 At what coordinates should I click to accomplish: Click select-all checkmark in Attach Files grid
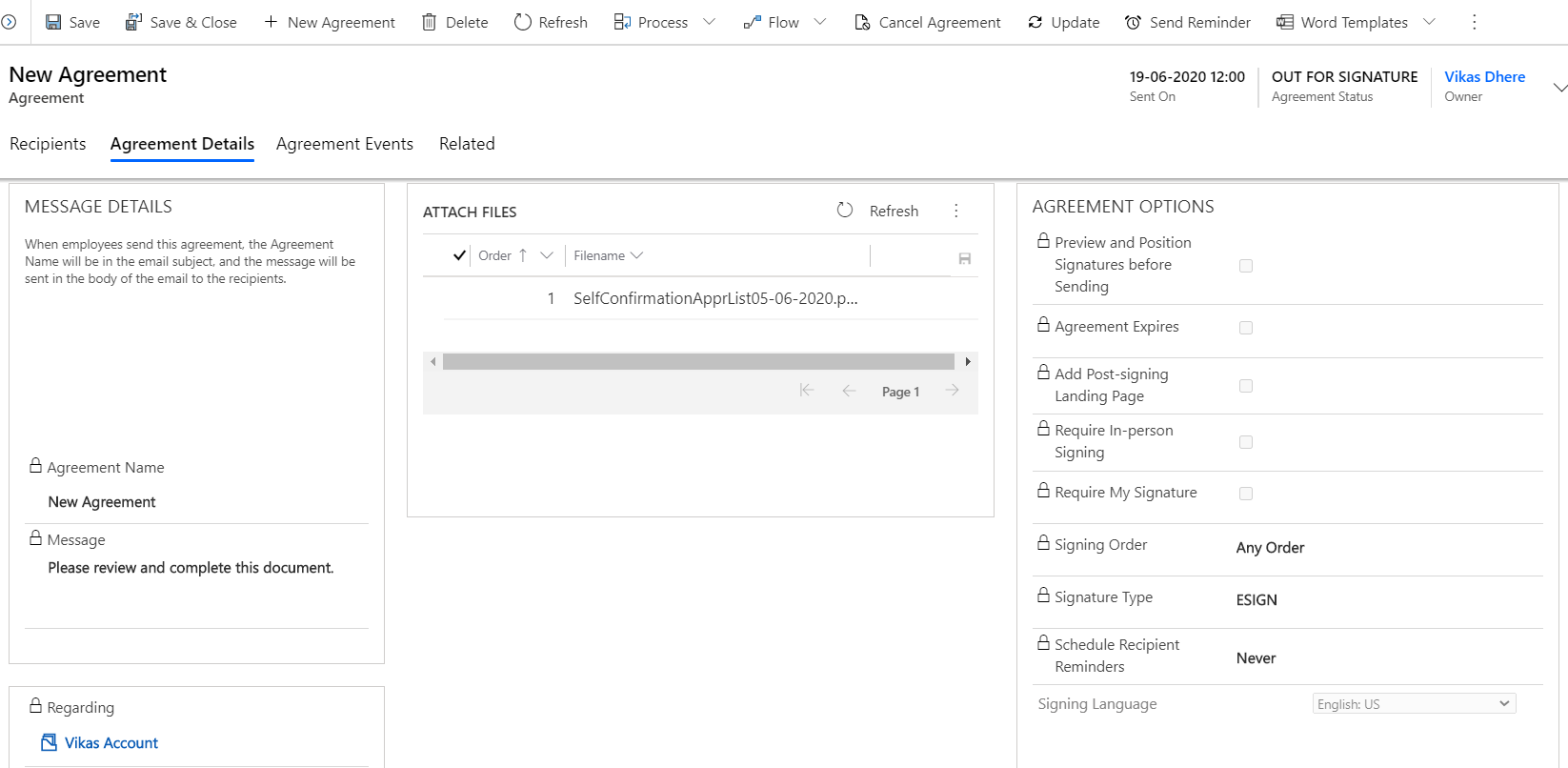(459, 255)
